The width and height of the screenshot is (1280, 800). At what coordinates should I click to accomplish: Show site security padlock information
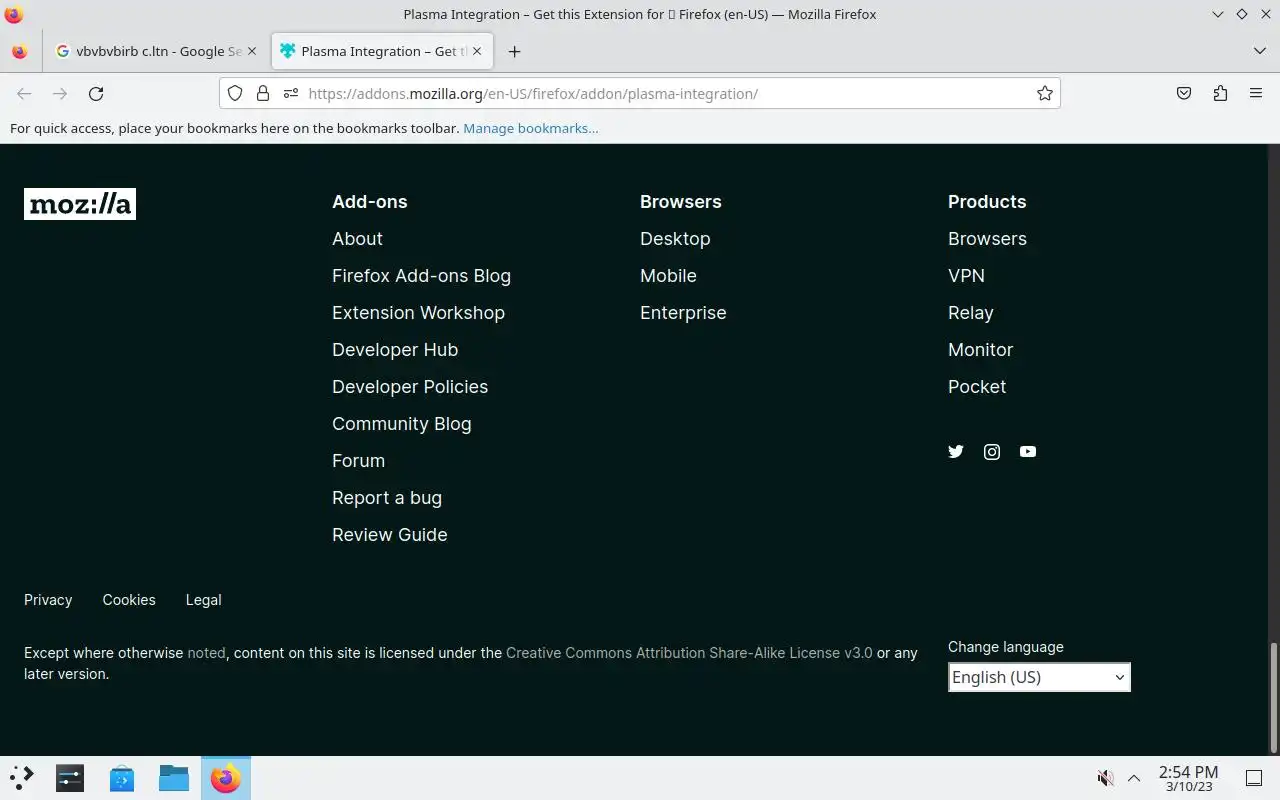point(263,93)
